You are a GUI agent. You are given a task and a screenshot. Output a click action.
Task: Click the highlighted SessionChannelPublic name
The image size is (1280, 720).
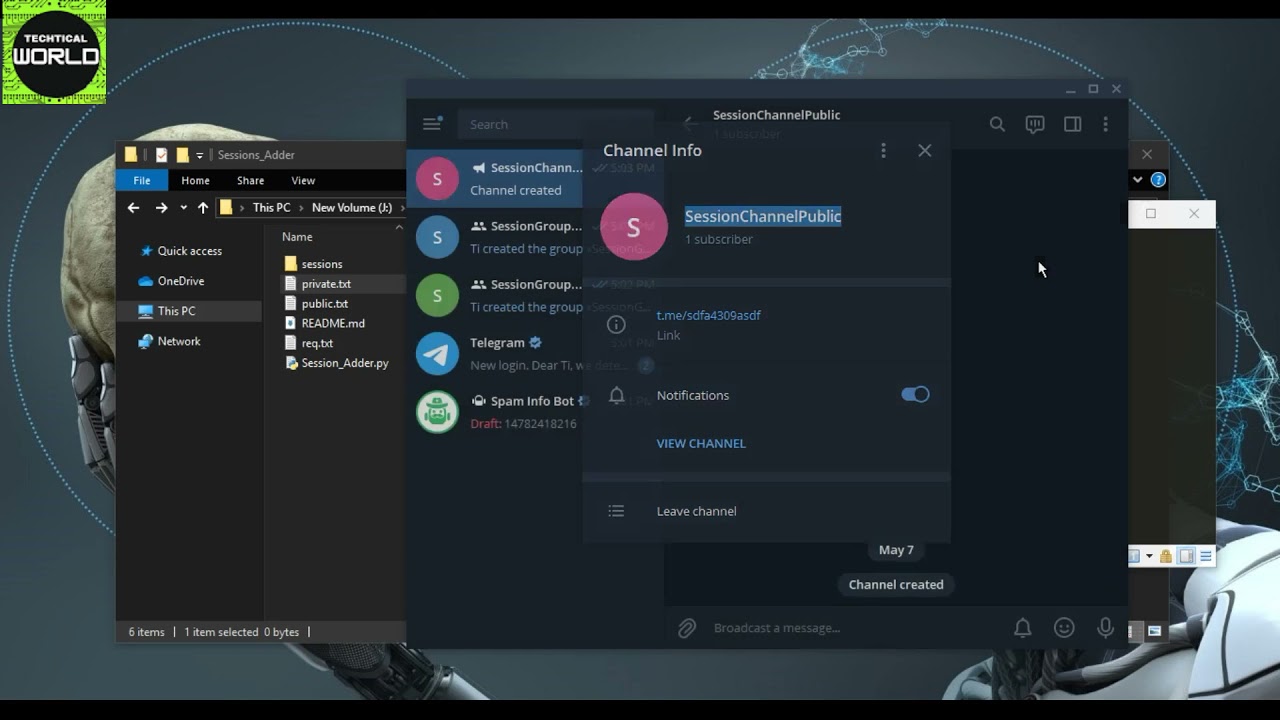pos(763,216)
